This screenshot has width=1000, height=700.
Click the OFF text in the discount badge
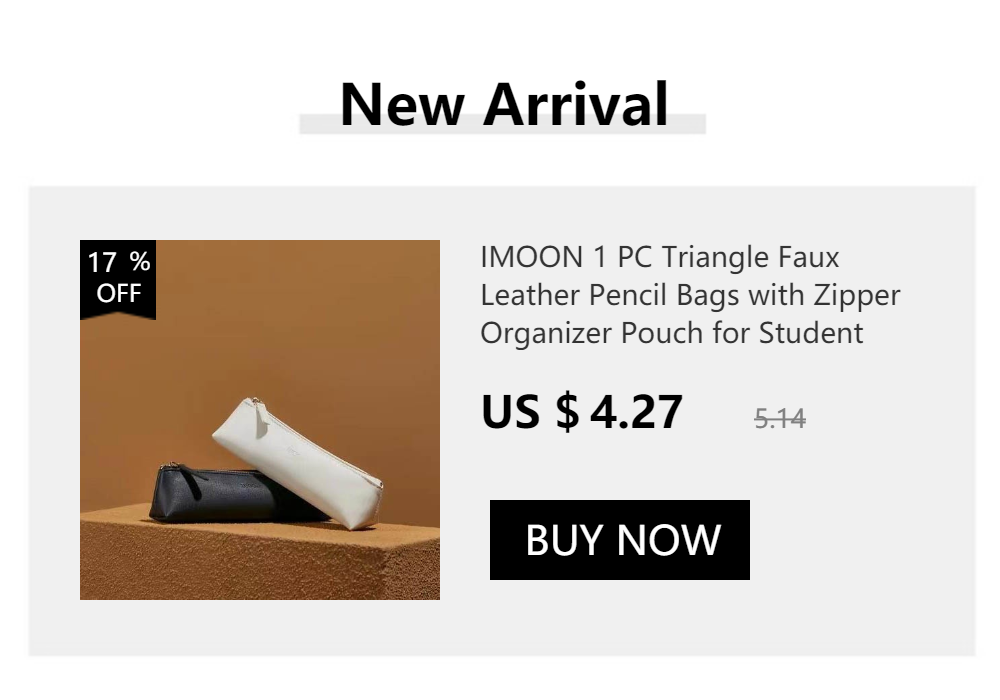(119, 293)
